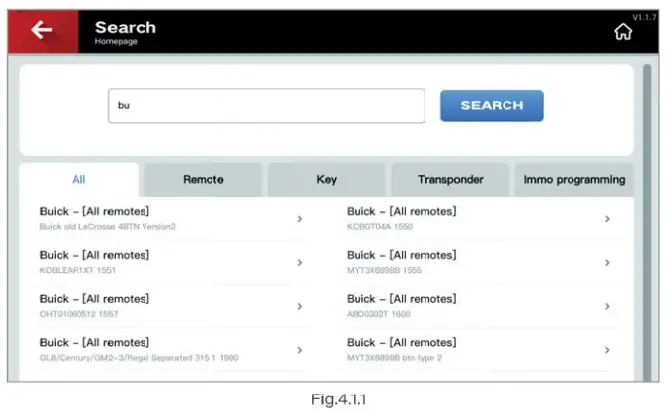Open Buick remote 'OHT01060512 1557'
Screen dimensions: 668x411
pyautogui.click(x=172, y=306)
